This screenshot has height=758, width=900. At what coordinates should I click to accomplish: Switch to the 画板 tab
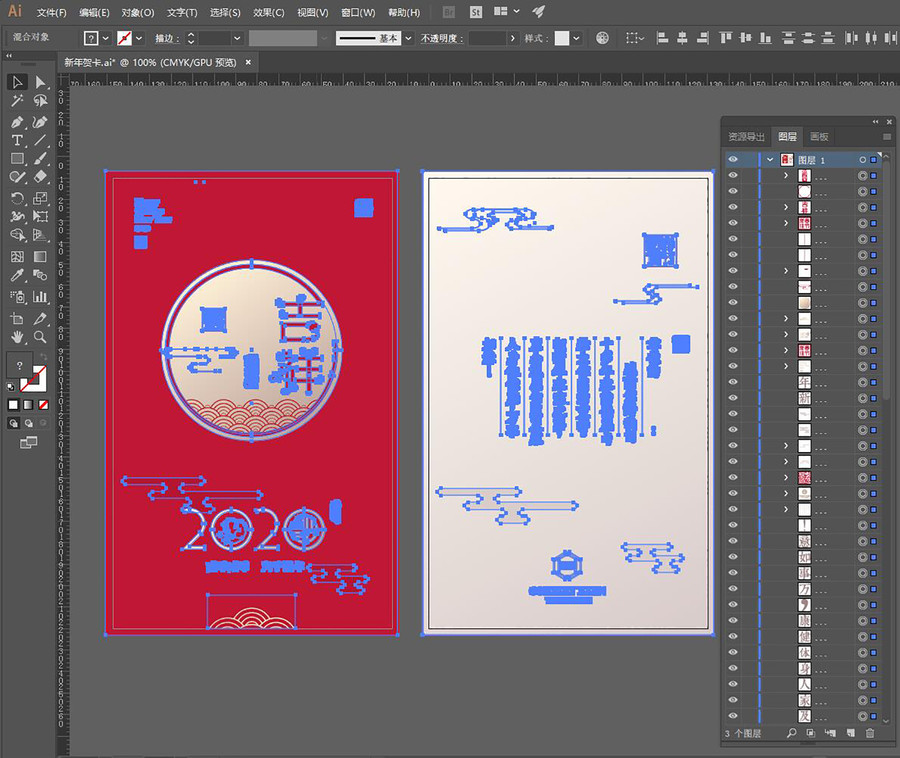(819, 137)
